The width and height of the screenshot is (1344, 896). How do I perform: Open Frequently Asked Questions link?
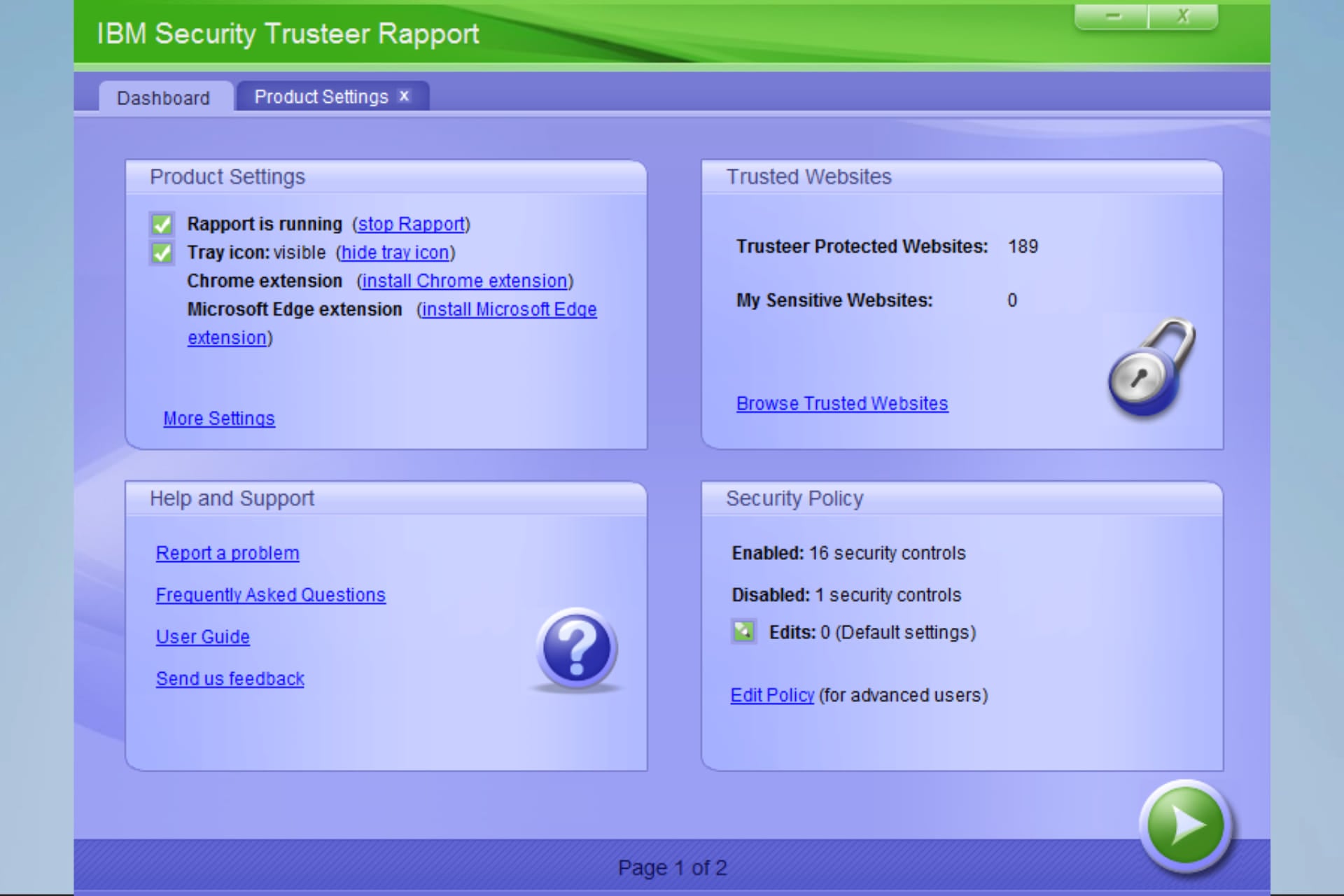pyautogui.click(x=270, y=595)
